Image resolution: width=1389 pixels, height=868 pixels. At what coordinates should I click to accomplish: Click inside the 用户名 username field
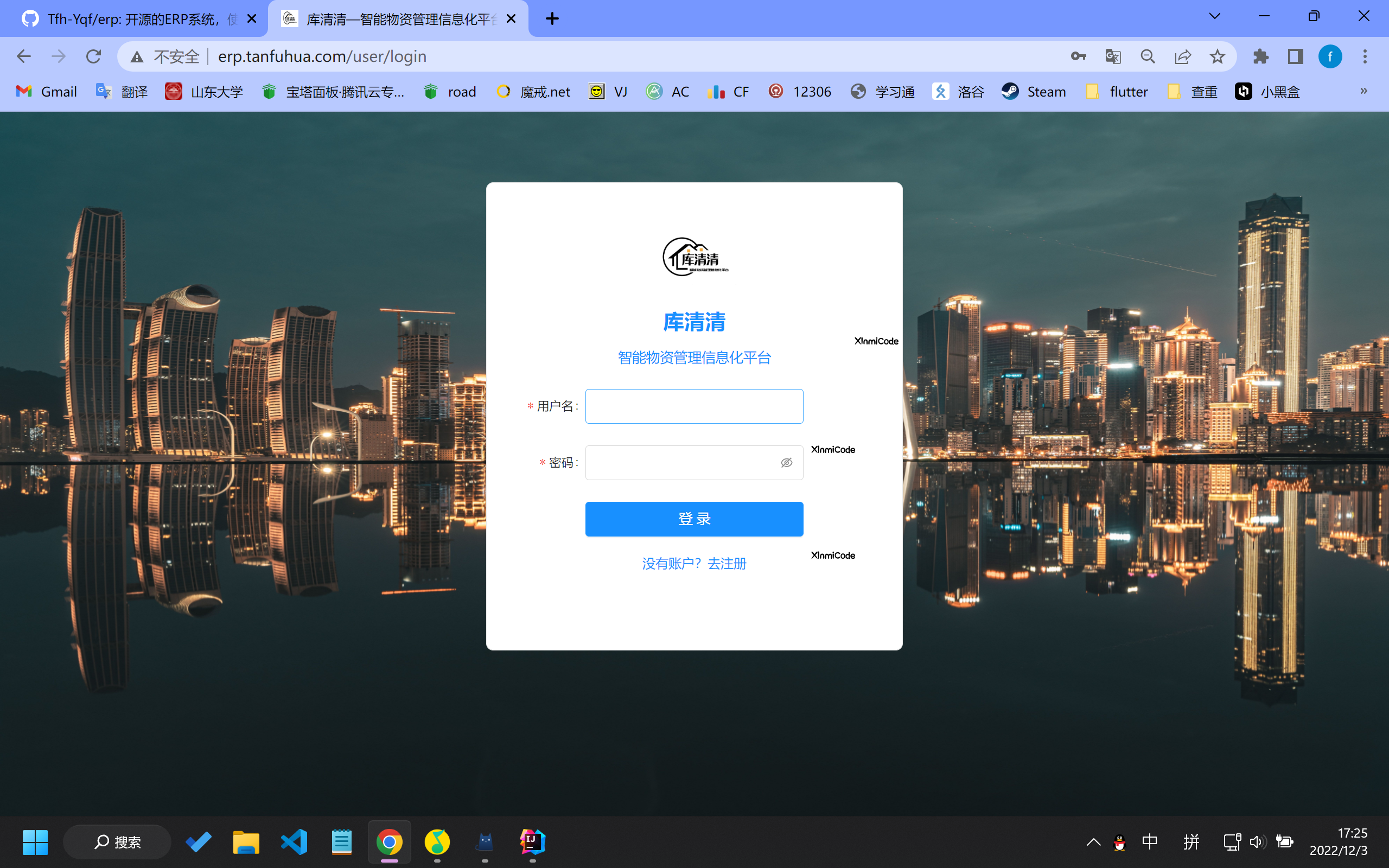pos(693,406)
